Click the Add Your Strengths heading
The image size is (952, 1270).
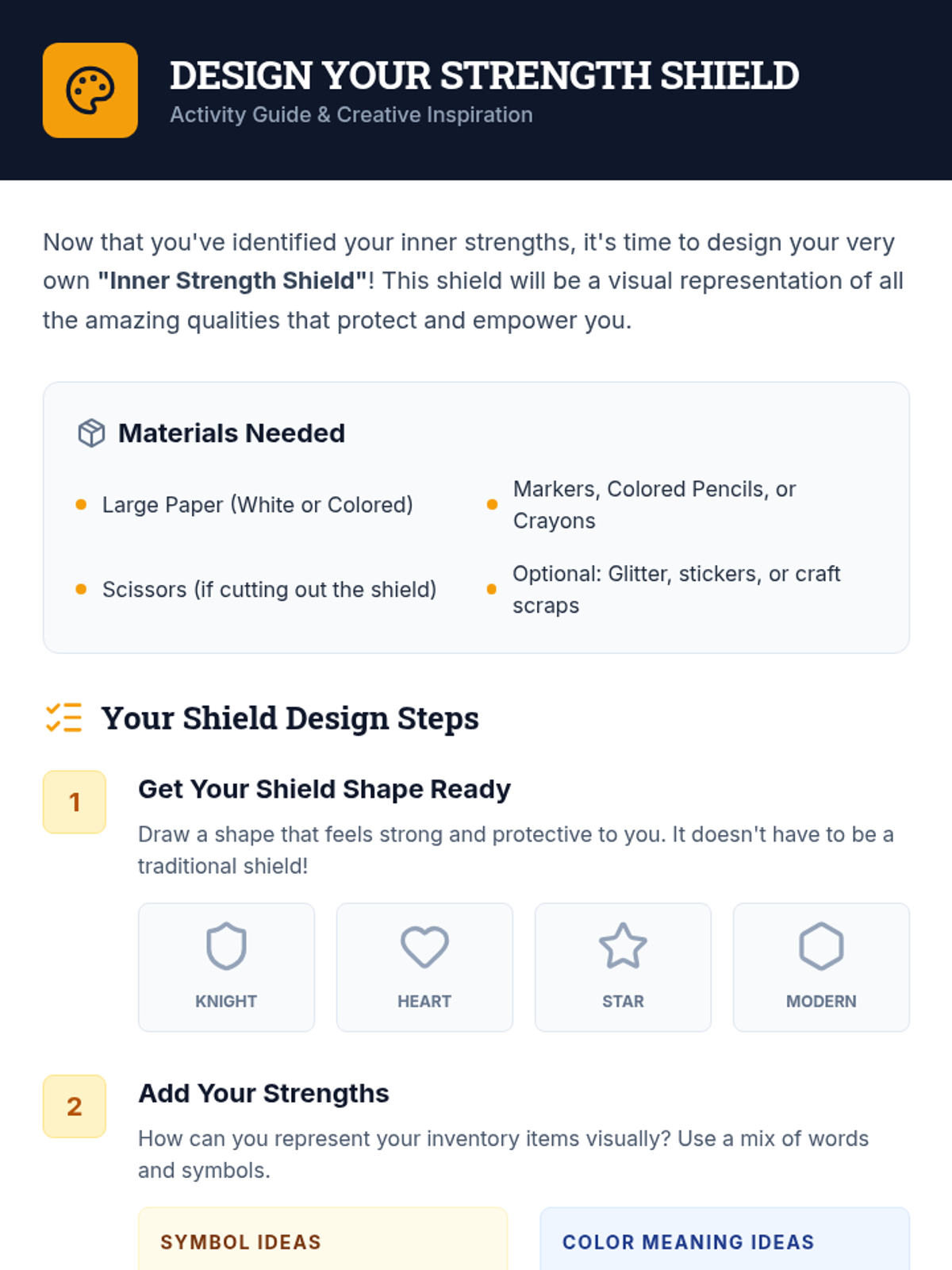(263, 1093)
